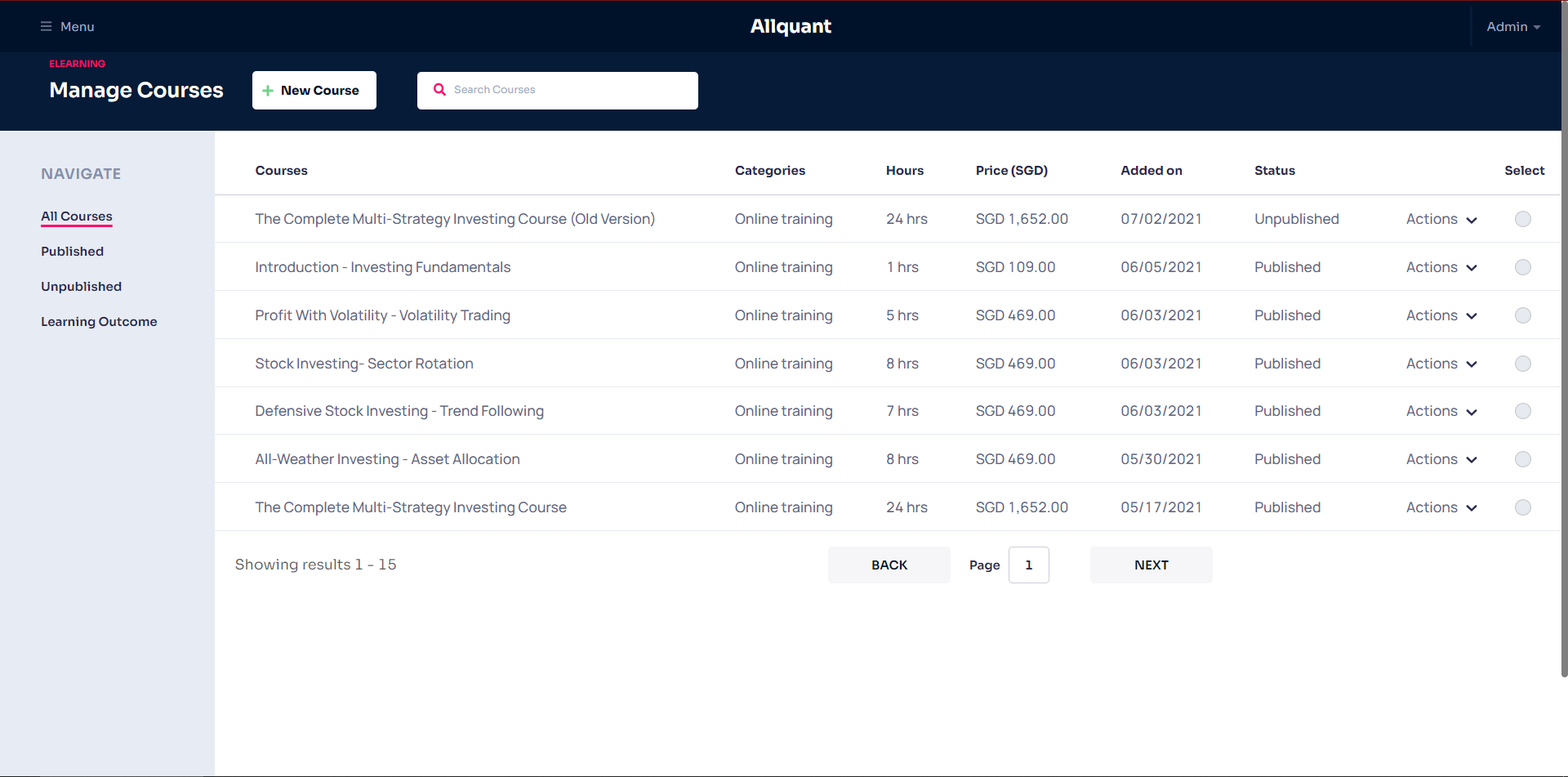Show Published courses from sidebar
This screenshot has height=777, width=1568.
tap(73, 252)
